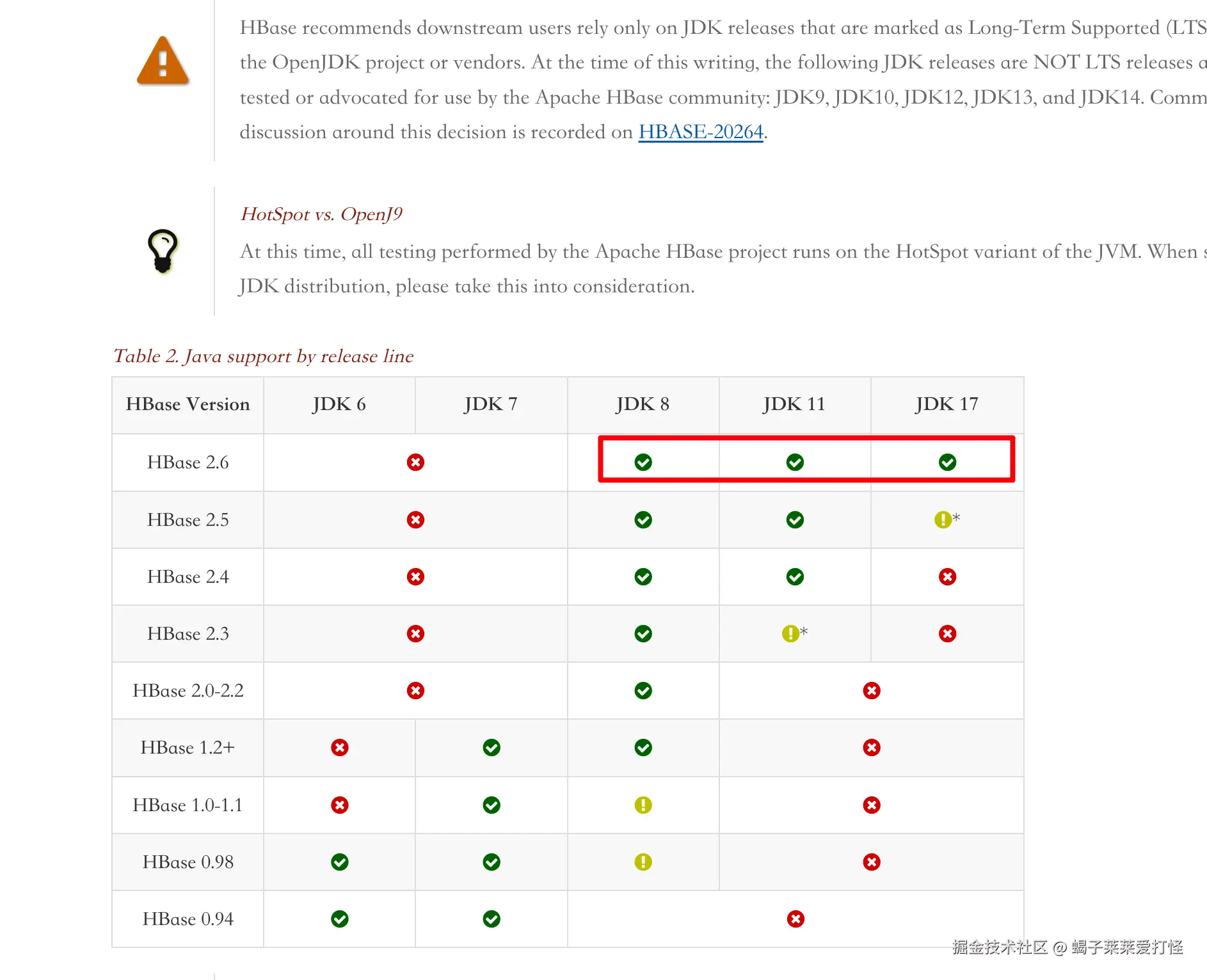Select the 'HBase 0.98' row label
The image size is (1207, 980).
point(188,862)
